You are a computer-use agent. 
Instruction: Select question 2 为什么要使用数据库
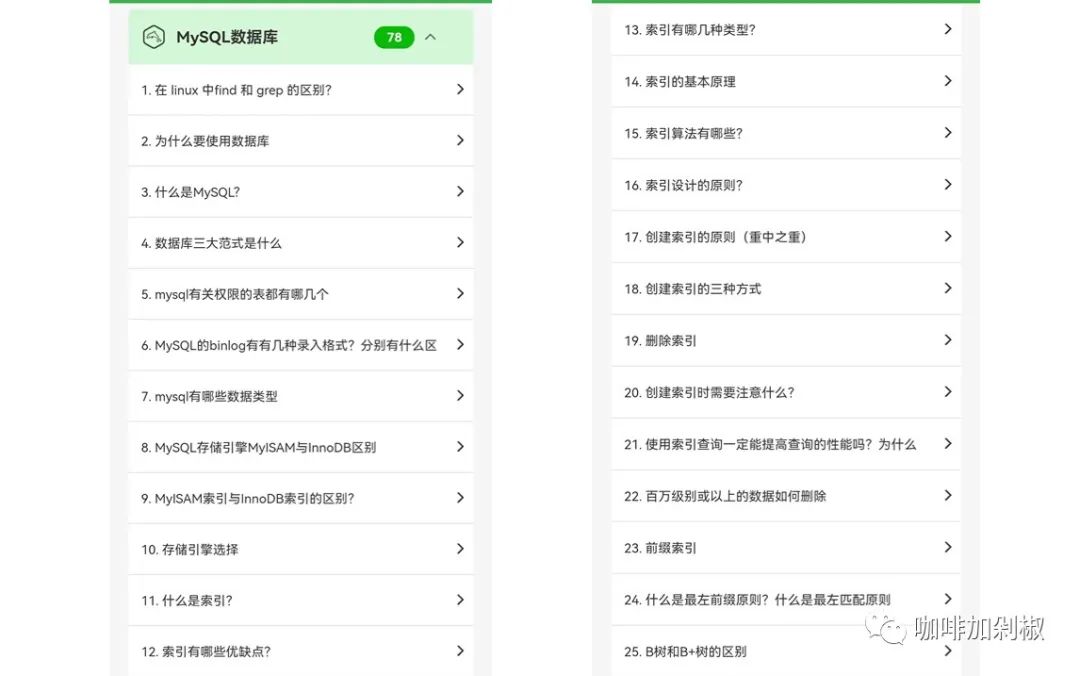[300, 141]
